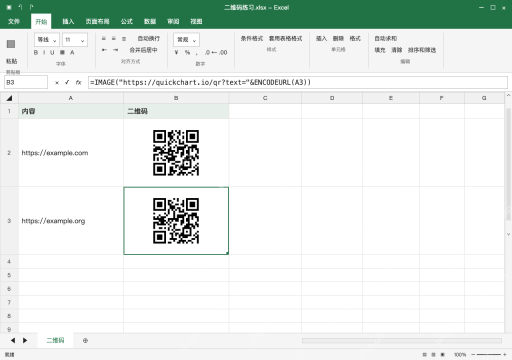This screenshot has height=360, width=512.
Task: Click the horizontal scrollbar
Action: [x=402, y=341]
